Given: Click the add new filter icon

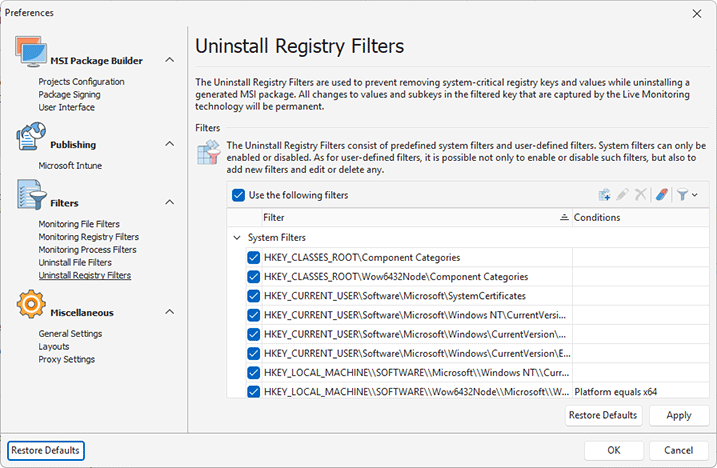Looking at the screenshot, I should [605, 195].
